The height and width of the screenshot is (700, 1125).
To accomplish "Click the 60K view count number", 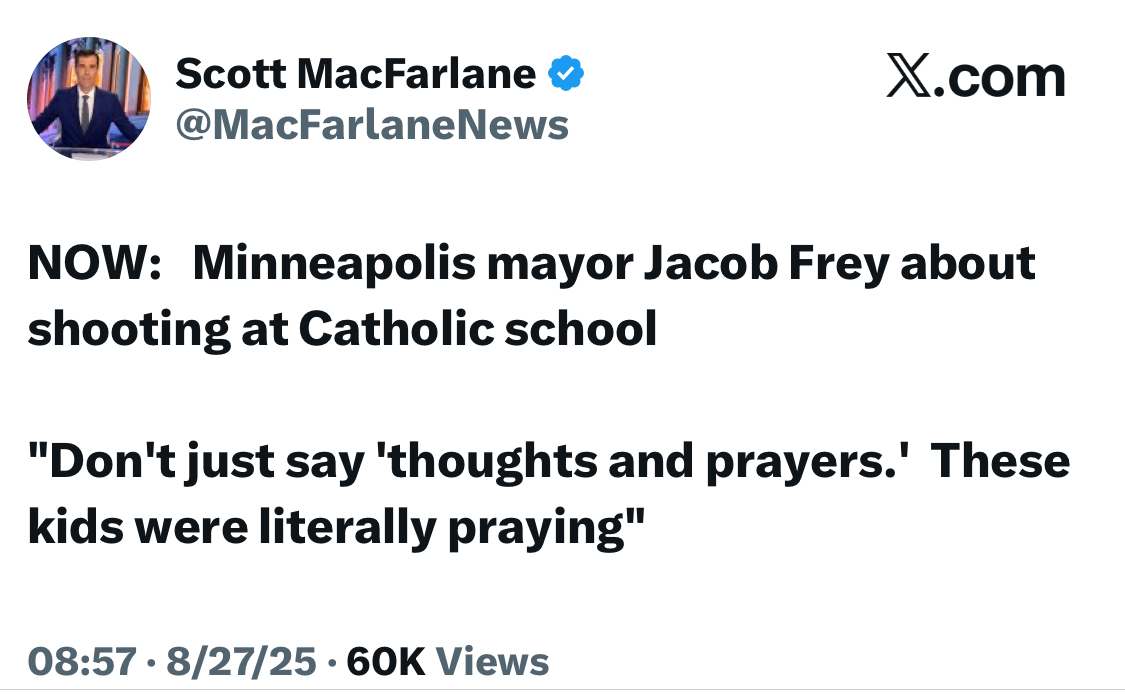I will tap(385, 661).
